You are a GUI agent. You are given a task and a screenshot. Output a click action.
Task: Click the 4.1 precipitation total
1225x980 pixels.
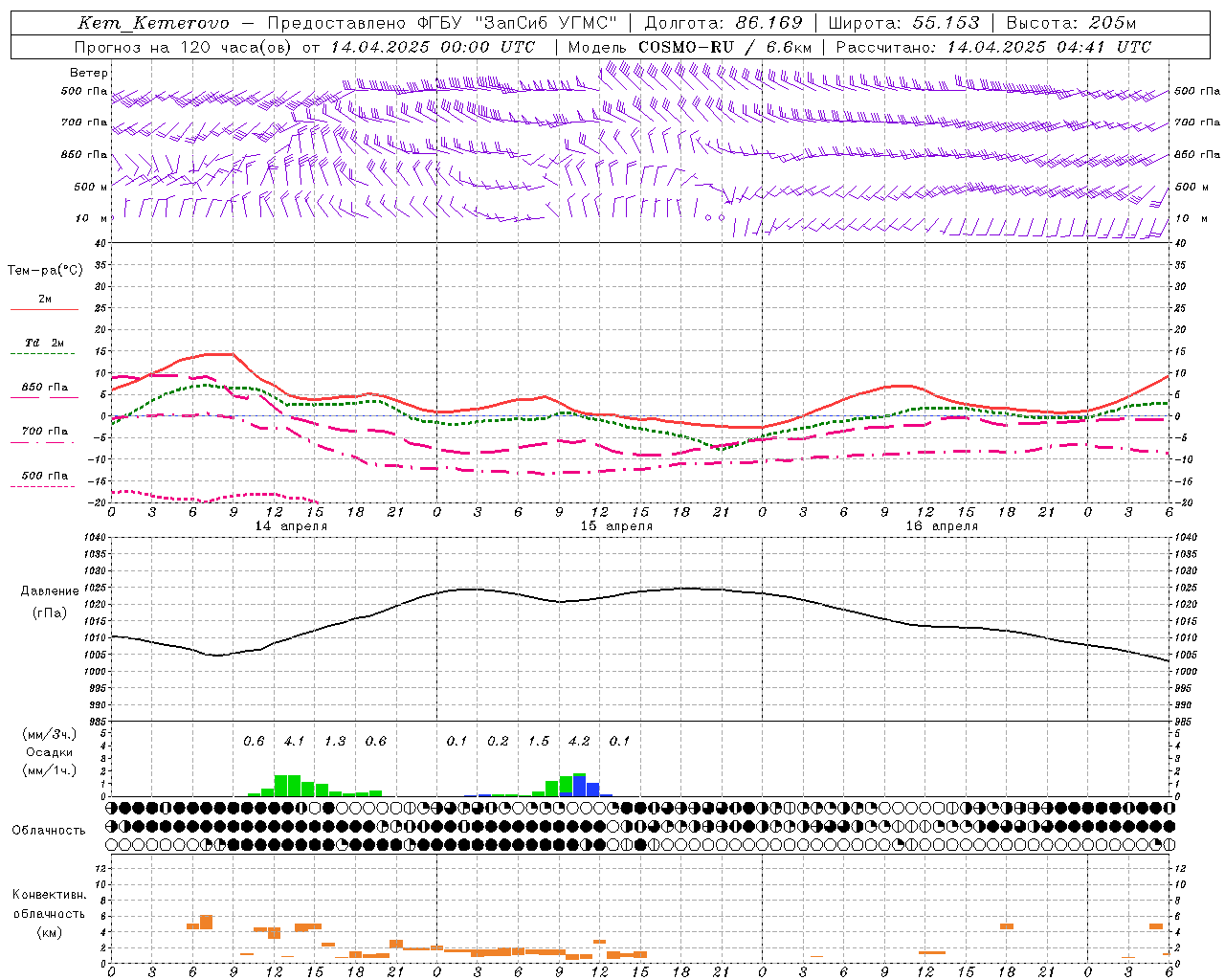tap(294, 742)
